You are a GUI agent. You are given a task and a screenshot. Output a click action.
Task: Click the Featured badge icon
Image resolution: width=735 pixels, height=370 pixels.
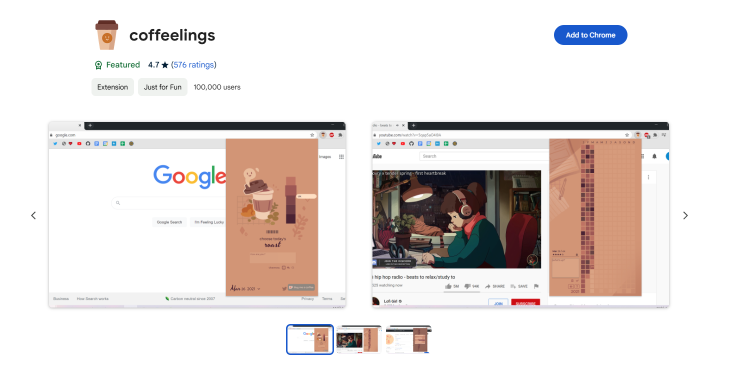tap(98, 65)
